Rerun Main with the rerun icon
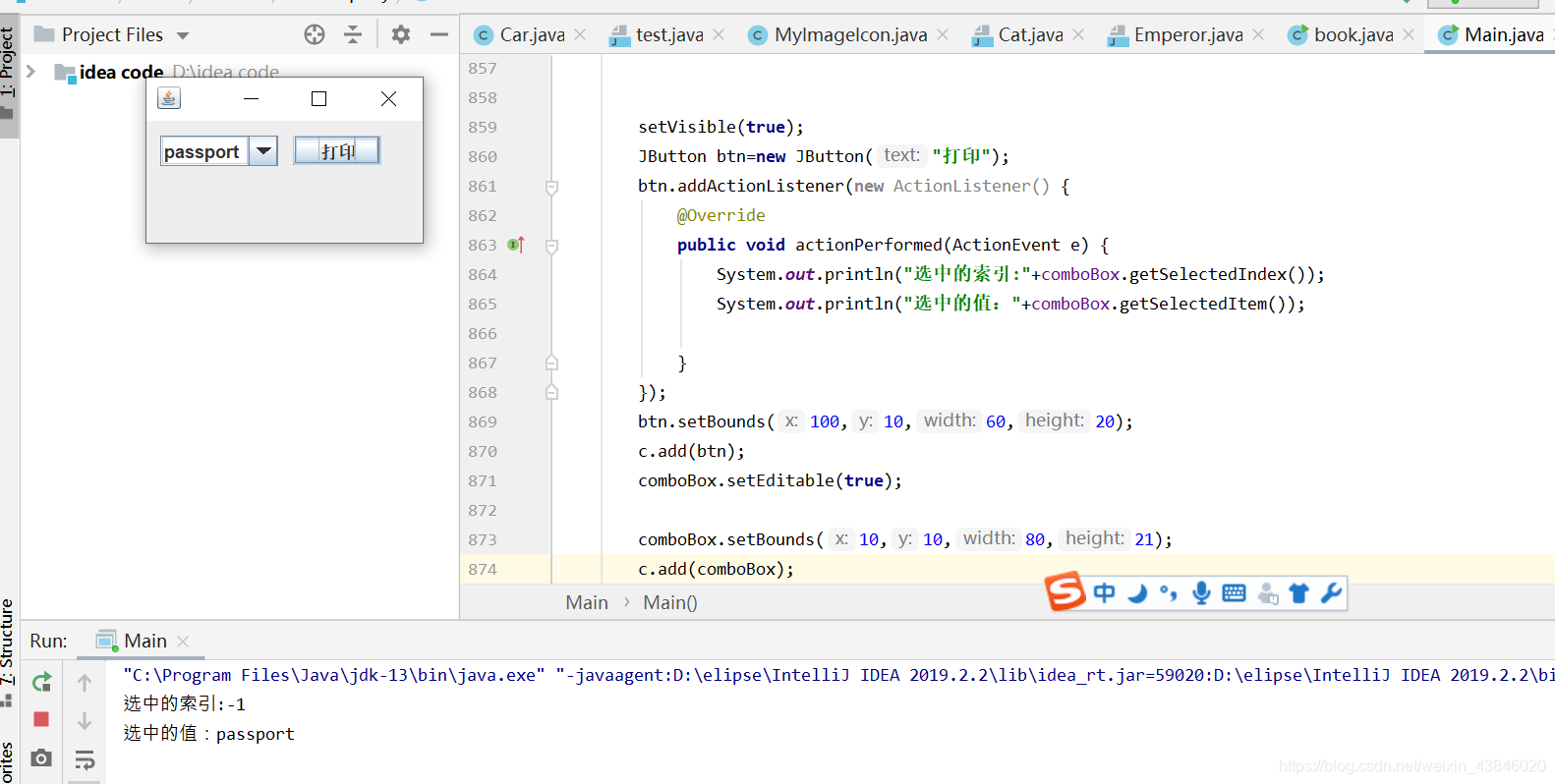Screen dimensions: 1555x784 click(41, 682)
